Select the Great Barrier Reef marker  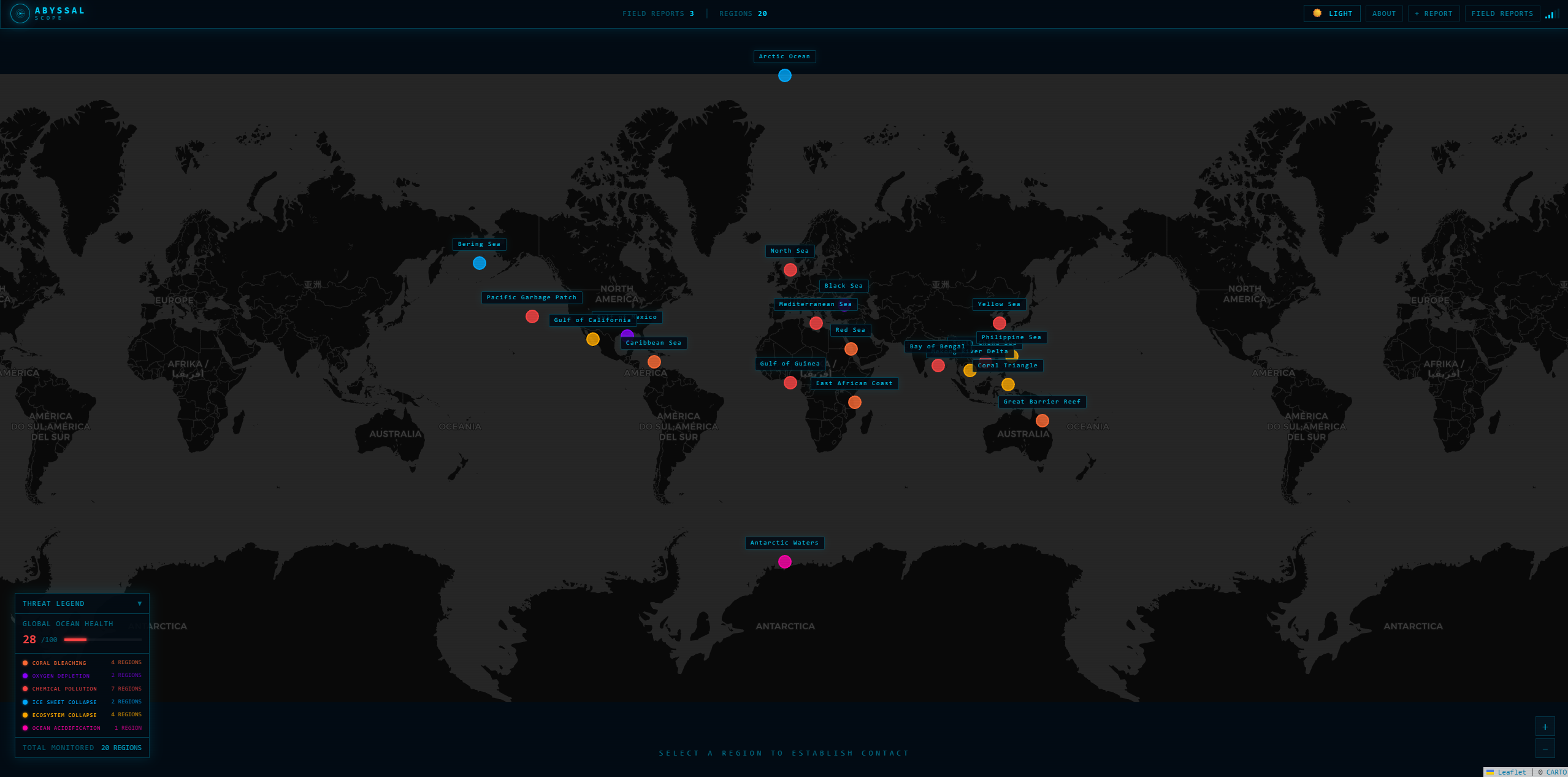coord(1042,421)
